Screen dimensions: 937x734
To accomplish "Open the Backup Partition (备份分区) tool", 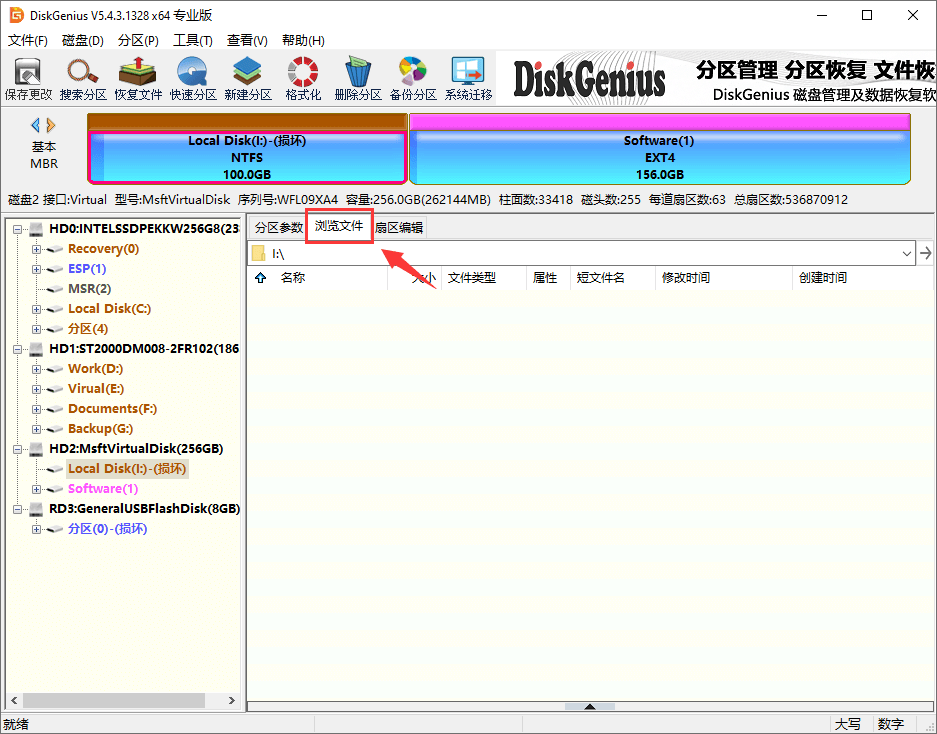I will click(413, 78).
